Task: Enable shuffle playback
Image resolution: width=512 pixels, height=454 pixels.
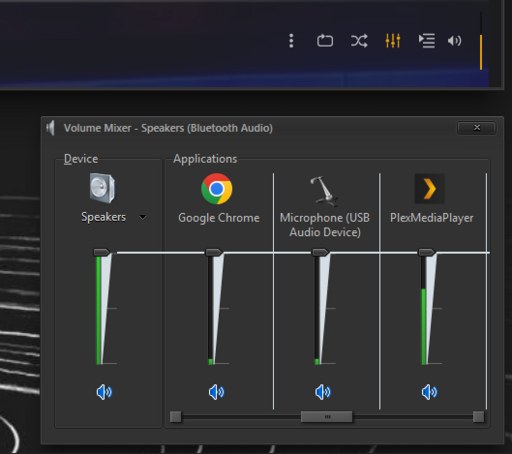Action: tap(359, 41)
